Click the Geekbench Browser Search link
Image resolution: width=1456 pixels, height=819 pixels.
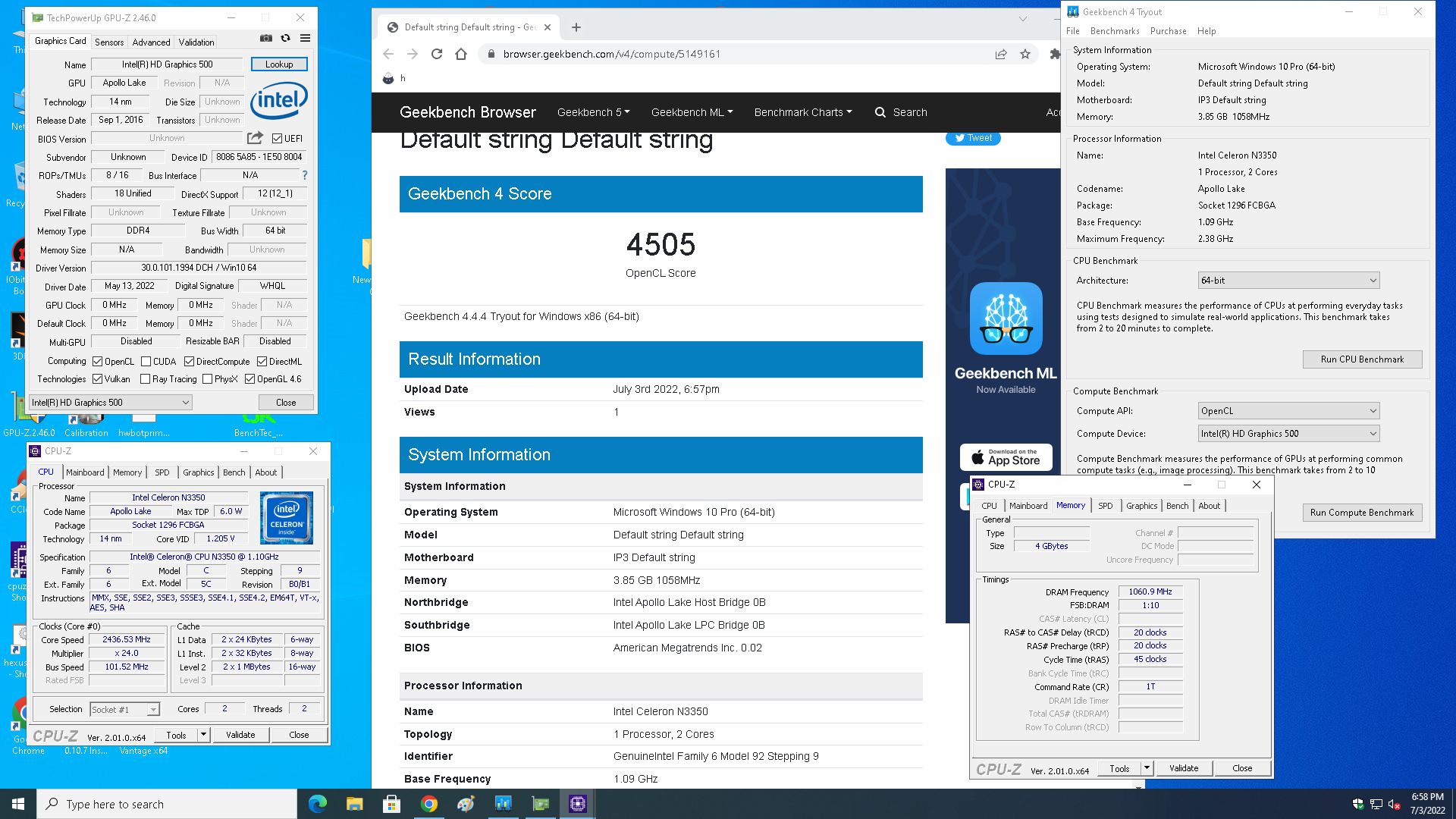pos(901,112)
